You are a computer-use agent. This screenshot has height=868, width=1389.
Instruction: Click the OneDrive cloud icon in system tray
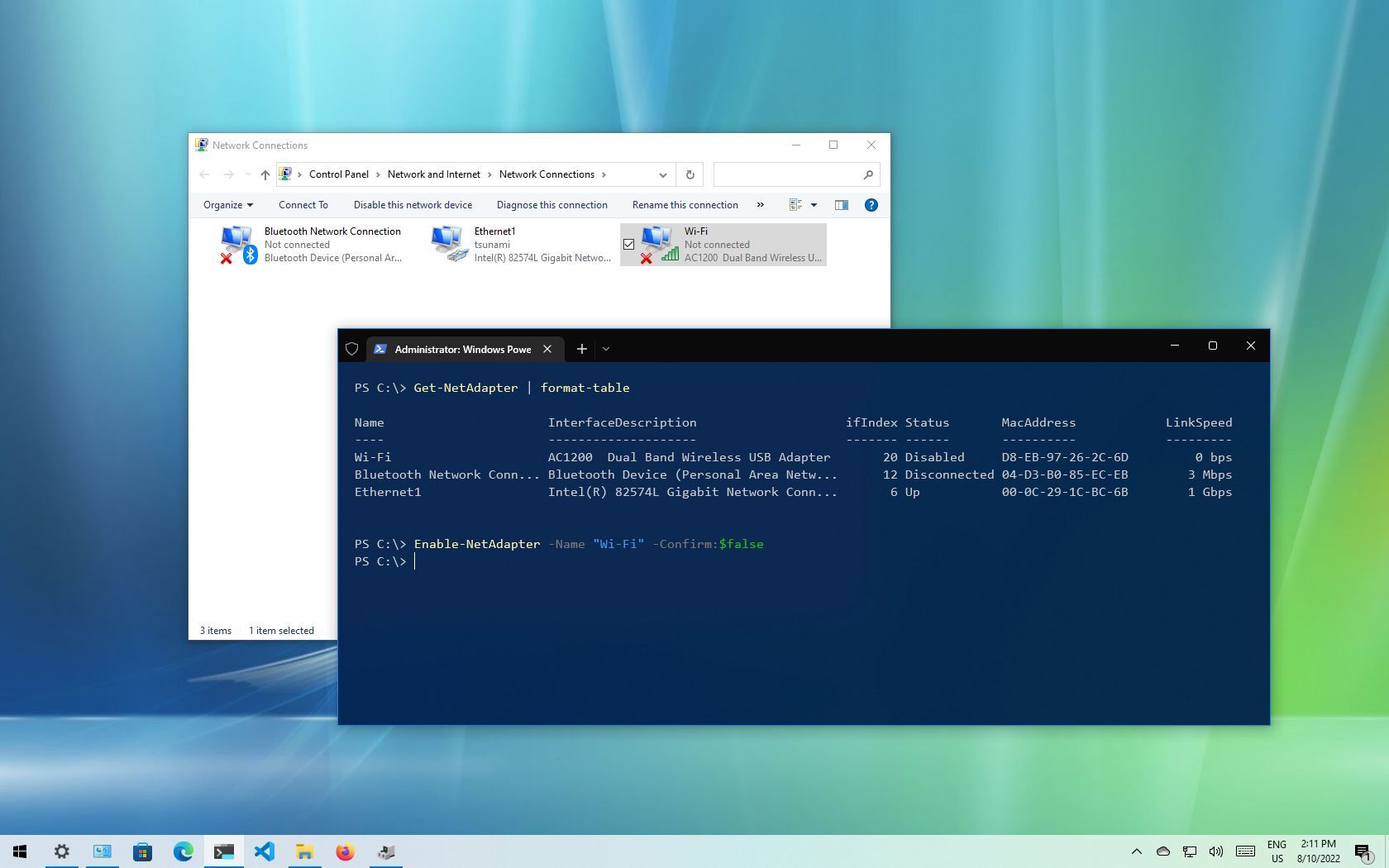pyautogui.click(x=1163, y=851)
